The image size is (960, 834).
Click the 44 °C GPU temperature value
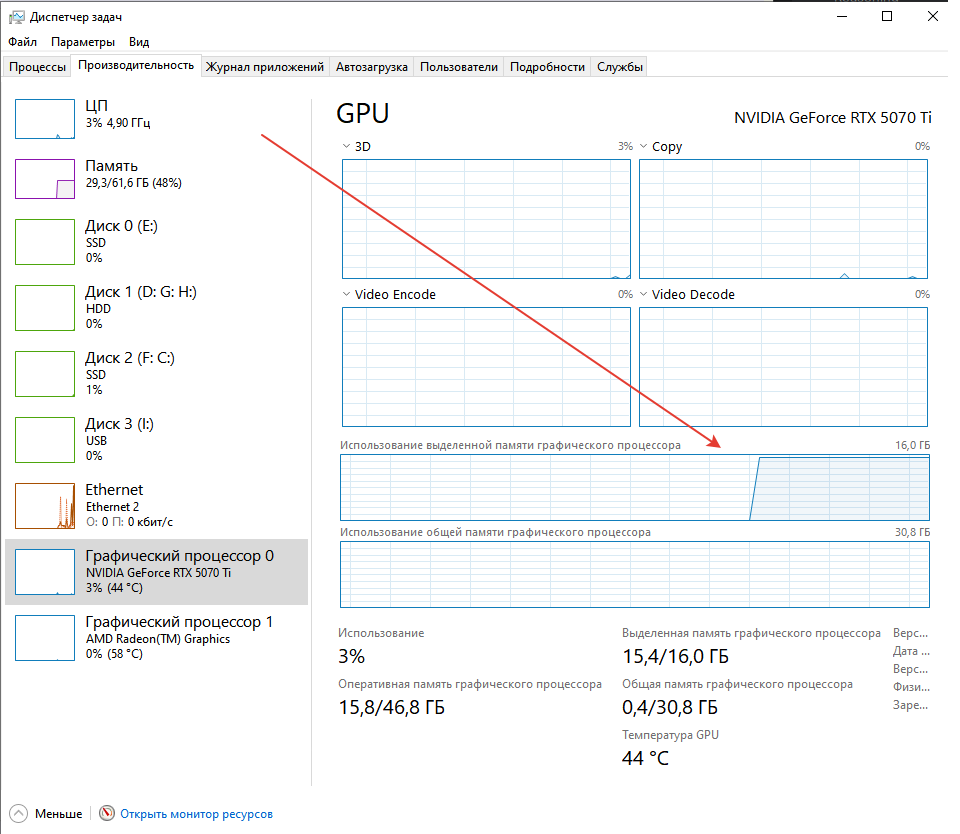(645, 758)
